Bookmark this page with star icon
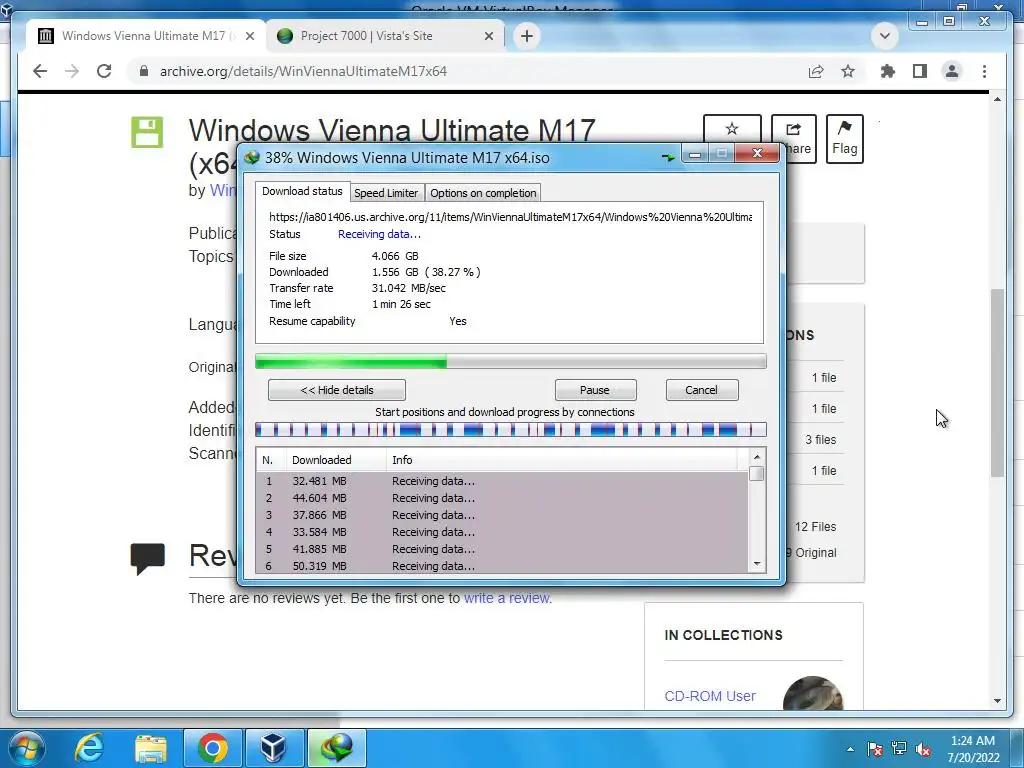The height and width of the screenshot is (768, 1024). click(848, 71)
